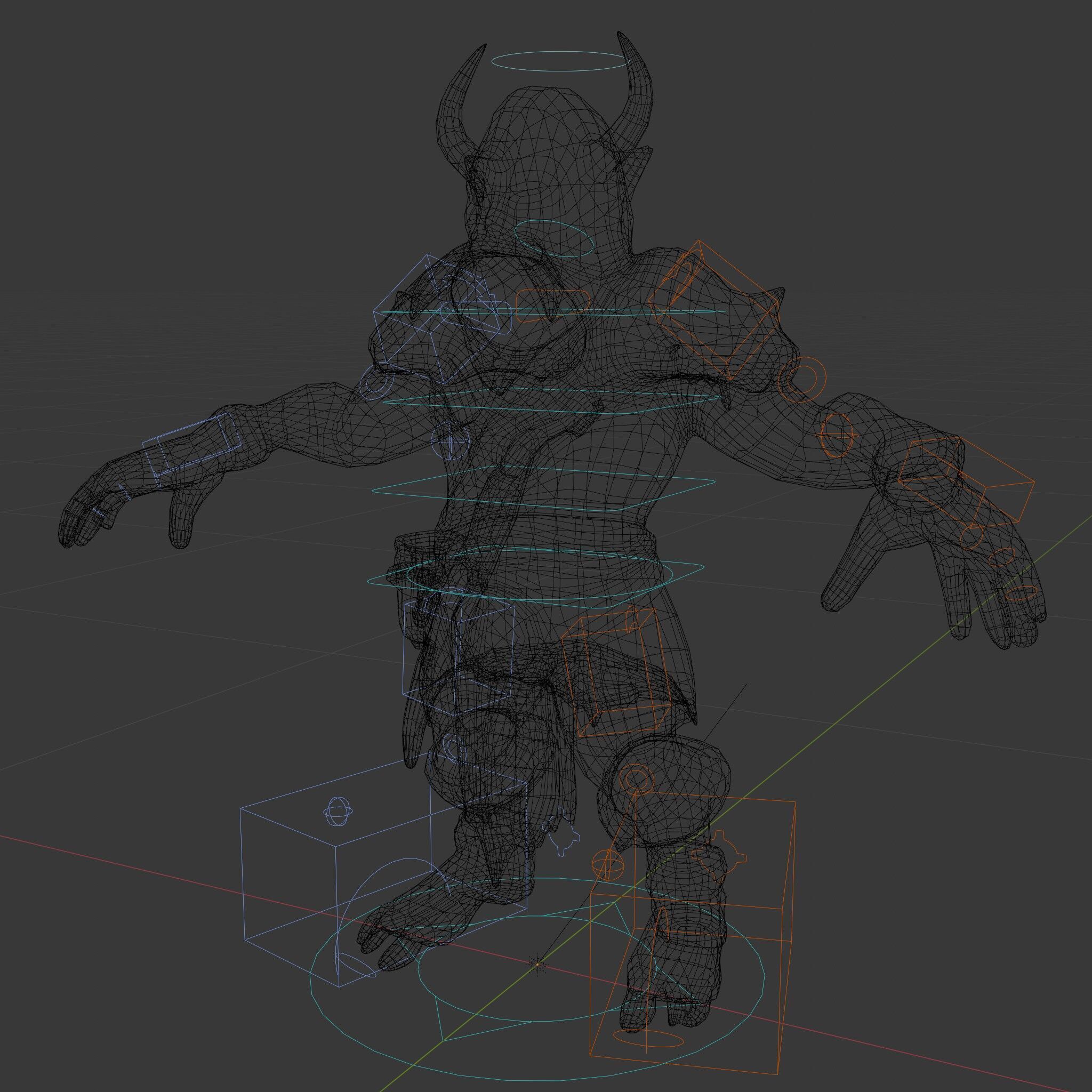This screenshot has height=1092, width=1092.
Task: Select the cyan neck ellipse control
Action: click(554, 239)
